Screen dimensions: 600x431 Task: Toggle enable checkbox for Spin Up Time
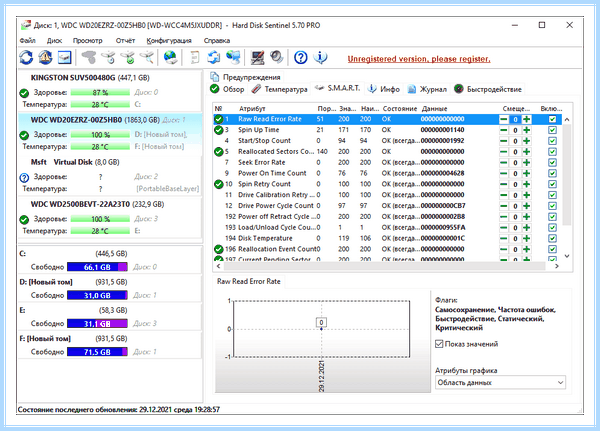click(552, 130)
